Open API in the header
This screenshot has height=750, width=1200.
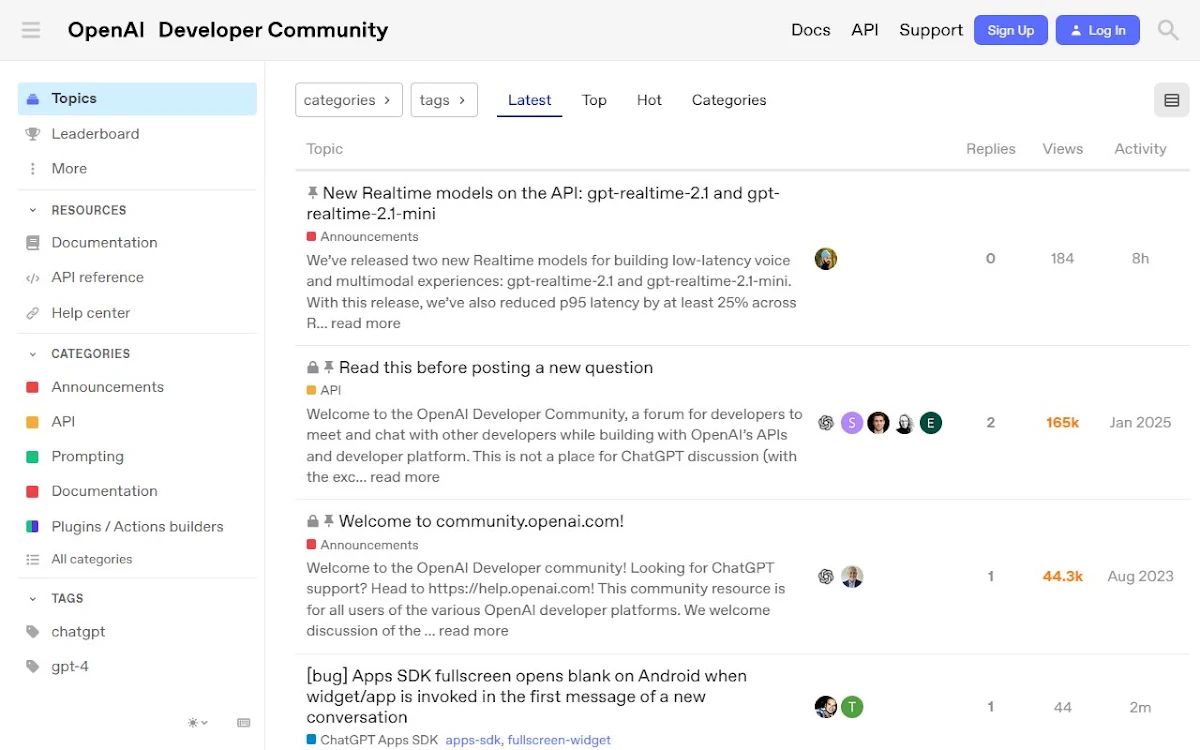pos(865,30)
